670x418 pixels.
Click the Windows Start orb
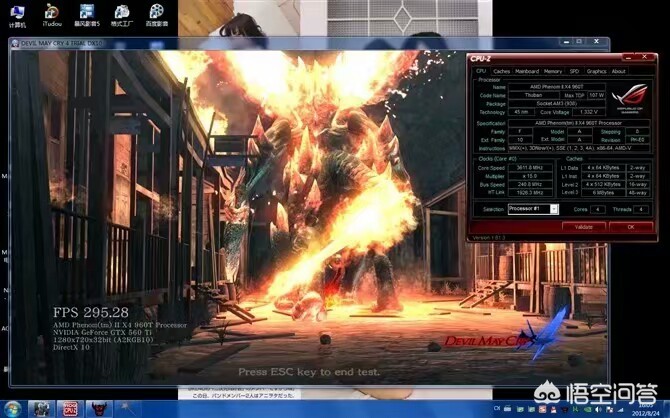(13, 409)
